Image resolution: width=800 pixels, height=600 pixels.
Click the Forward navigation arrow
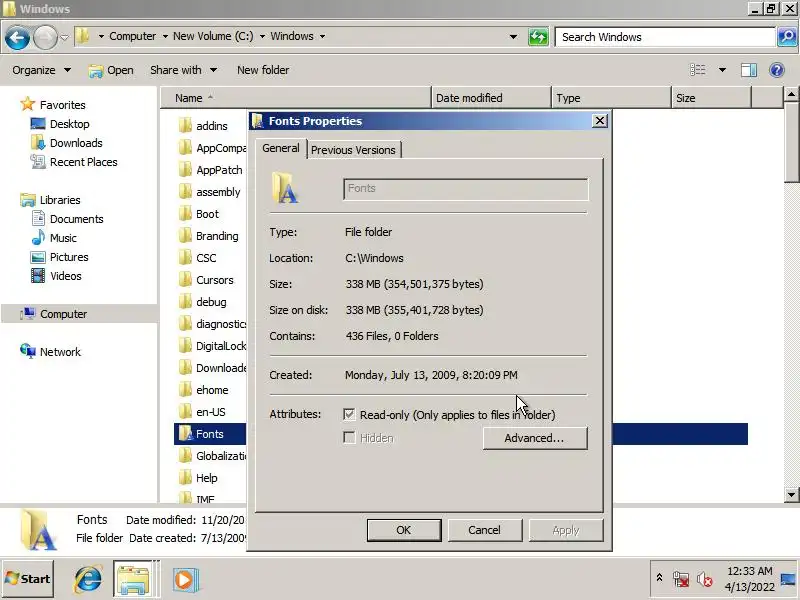[x=45, y=37]
